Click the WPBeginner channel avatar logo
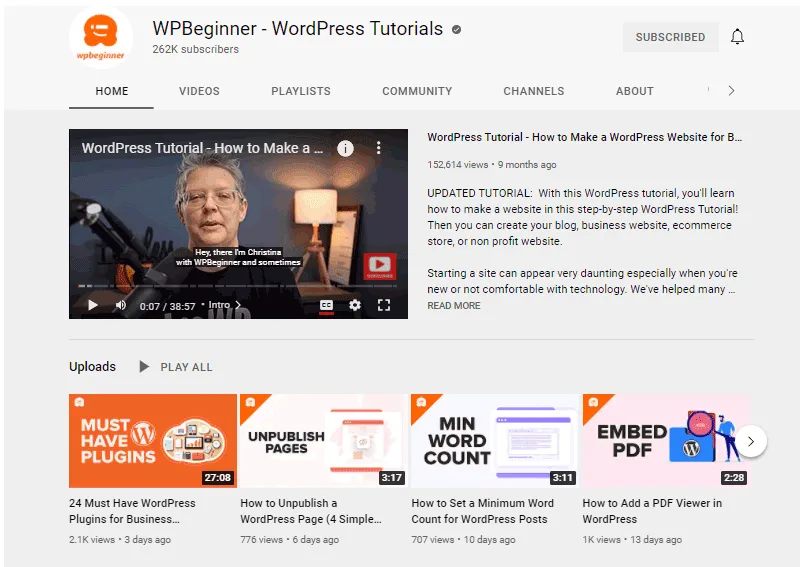800x567 pixels. [101, 37]
